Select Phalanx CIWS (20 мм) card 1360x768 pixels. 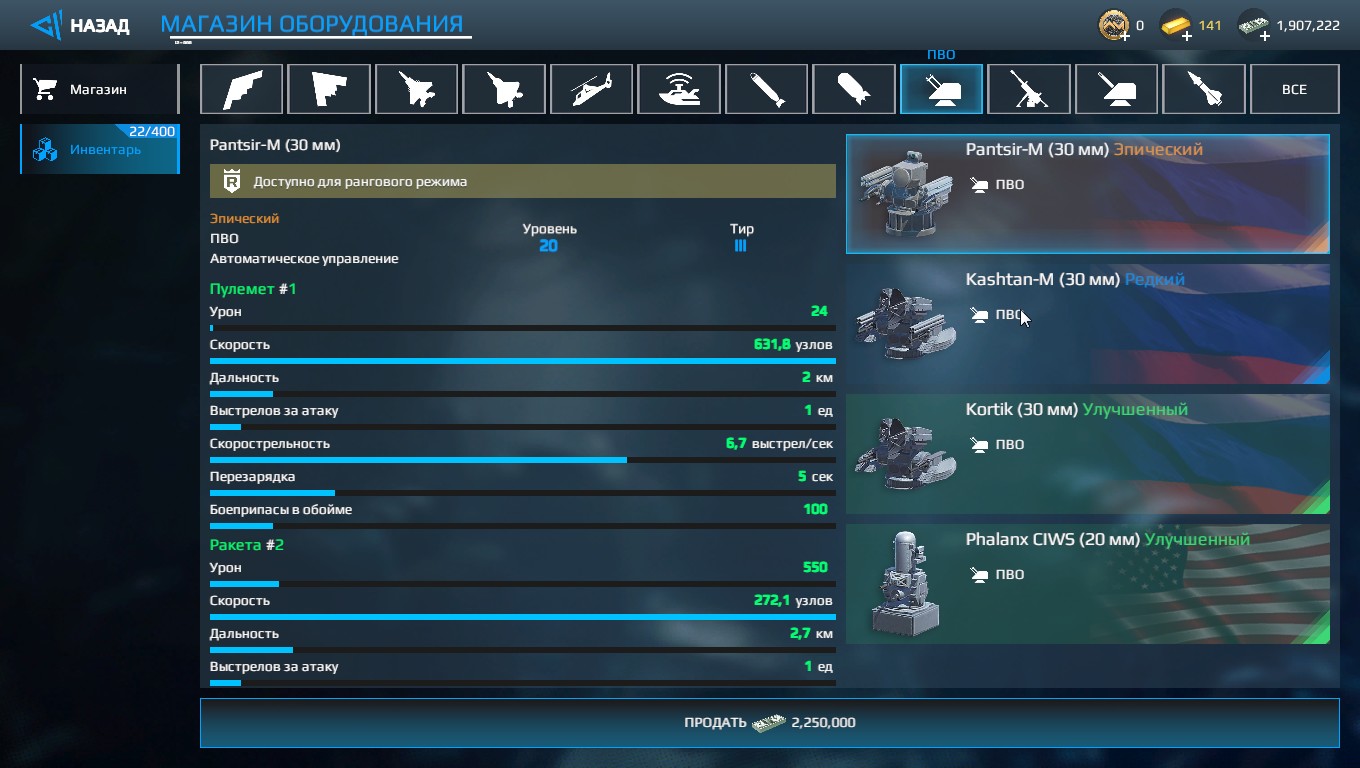(1088, 584)
